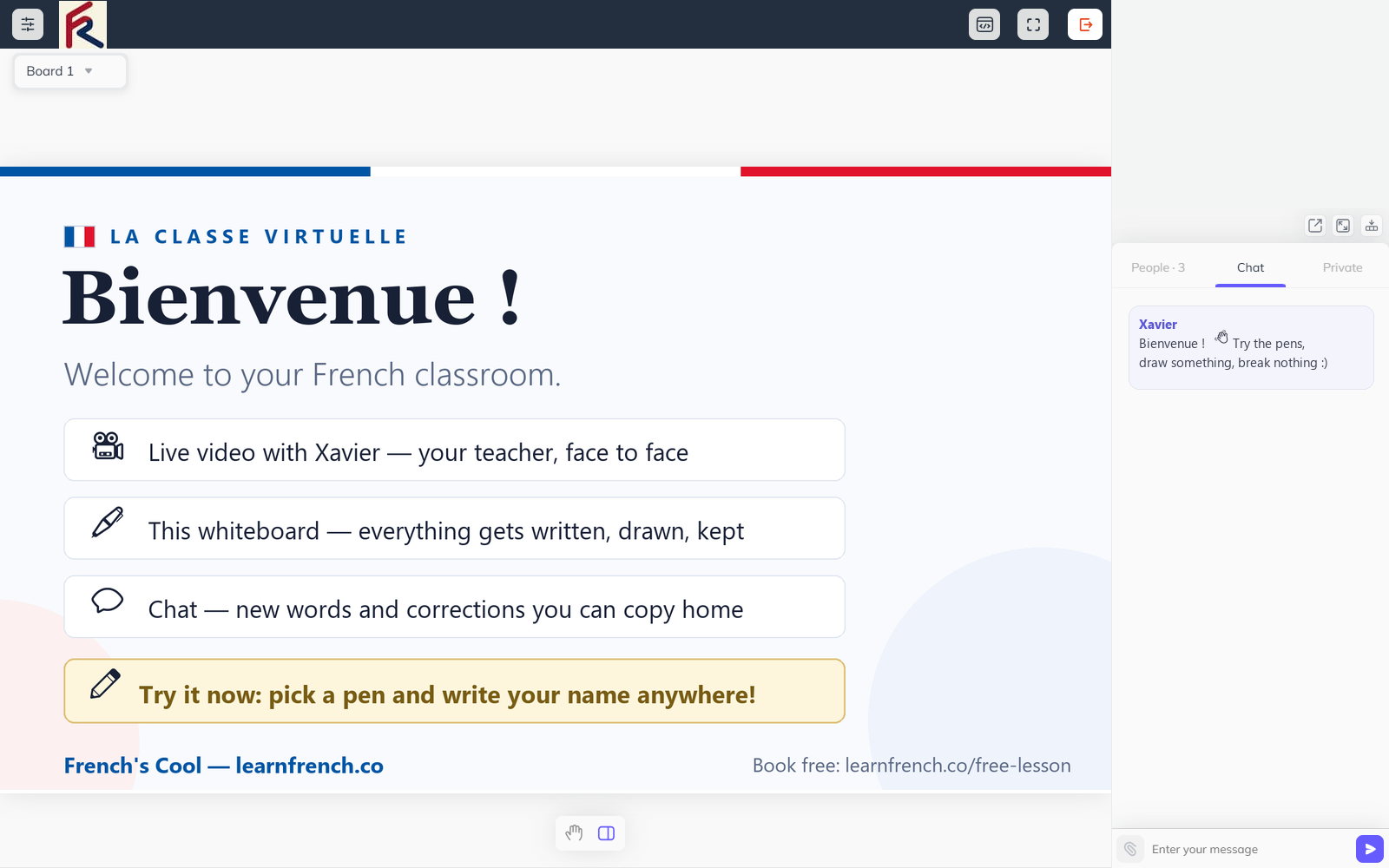1389x868 pixels.
Task: Click the video camera icon on slide
Action: tap(108, 446)
